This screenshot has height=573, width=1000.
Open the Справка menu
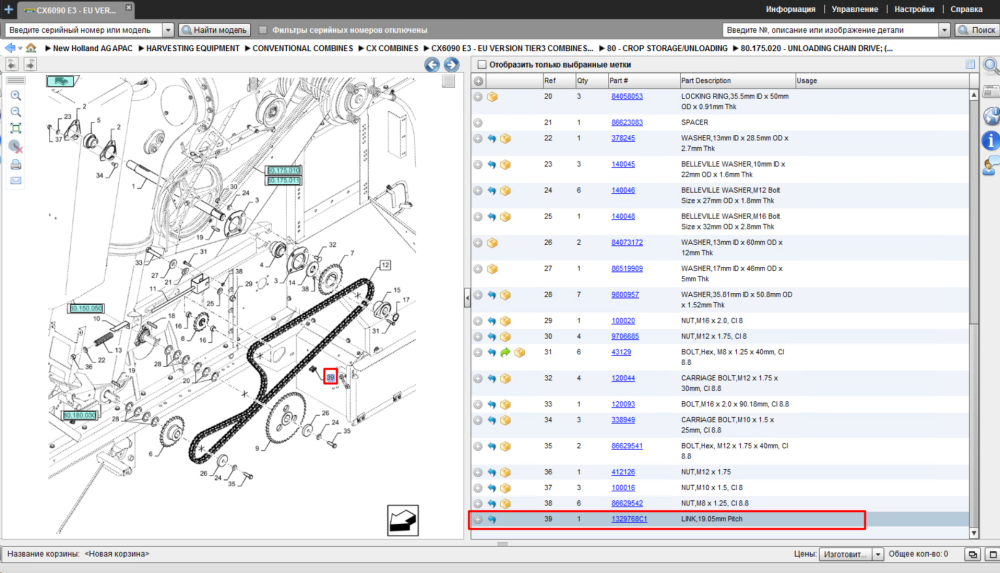pyautogui.click(x=966, y=9)
